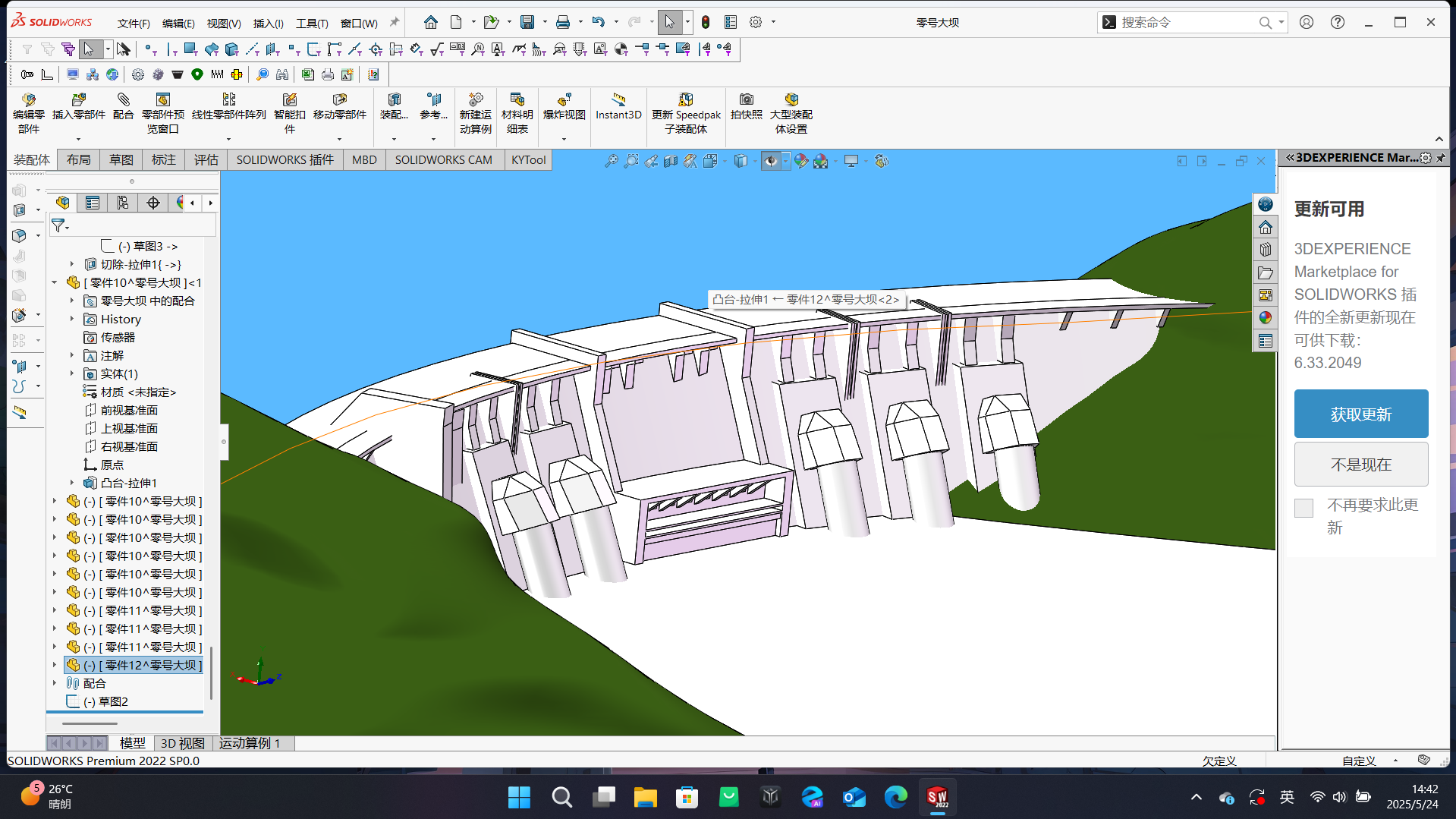
Task: Select the Move Component tool
Action: click(339, 100)
